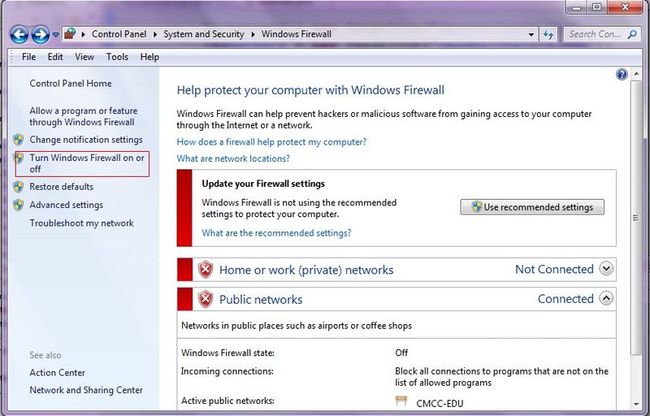Click the vertical scrollbar thumb
Screen dimensions: 650x416
click(635, 218)
